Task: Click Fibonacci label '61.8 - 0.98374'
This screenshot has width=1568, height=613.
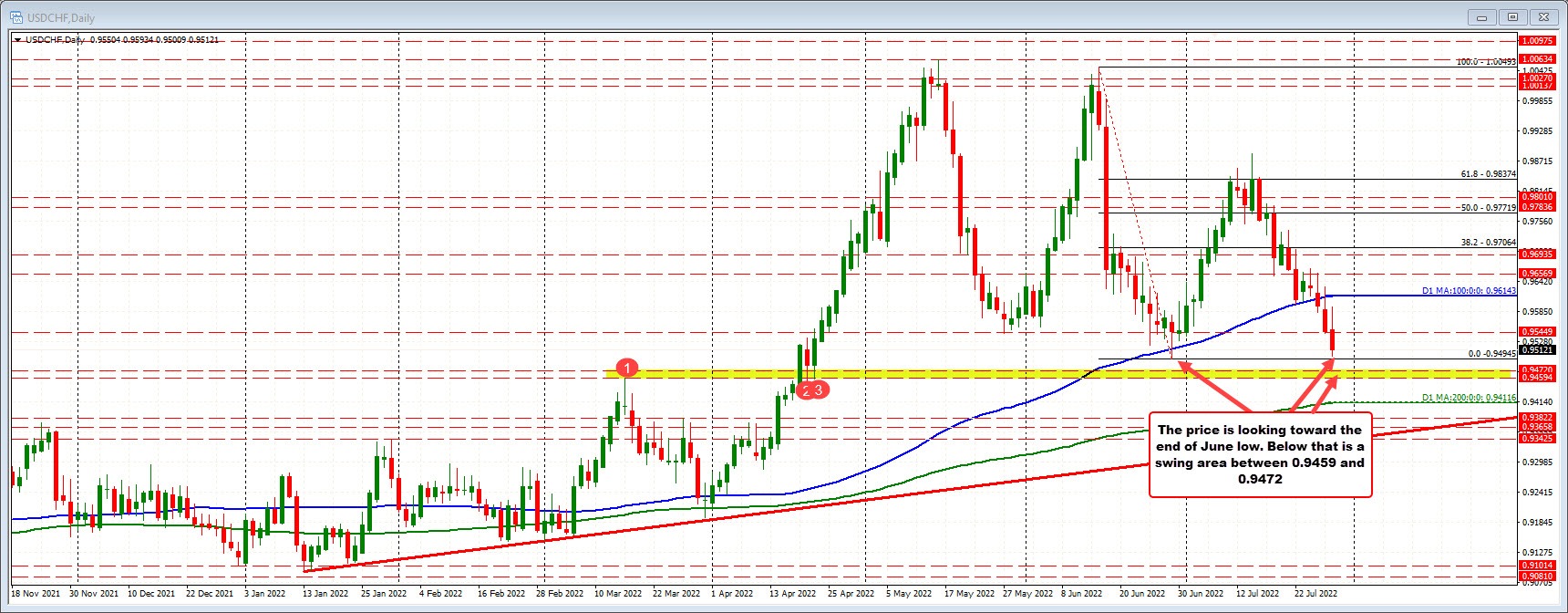Action: [x=1488, y=174]
